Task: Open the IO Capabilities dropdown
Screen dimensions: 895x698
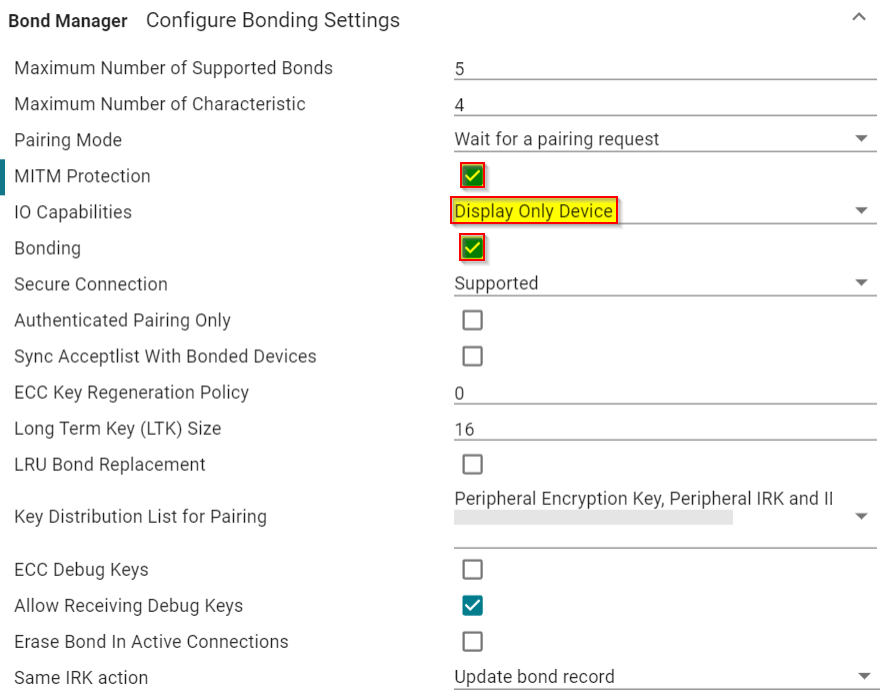Action: (862, 210)
